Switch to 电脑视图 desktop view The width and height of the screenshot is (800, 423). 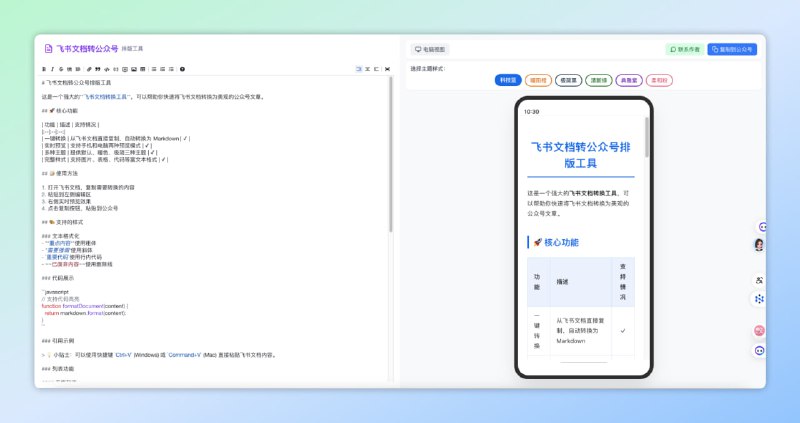(430, 49)
